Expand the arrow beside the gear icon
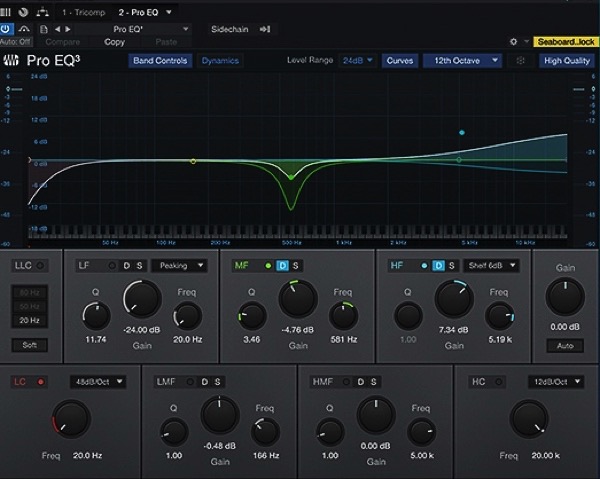The image size is (600, 479). pos(527,41)
